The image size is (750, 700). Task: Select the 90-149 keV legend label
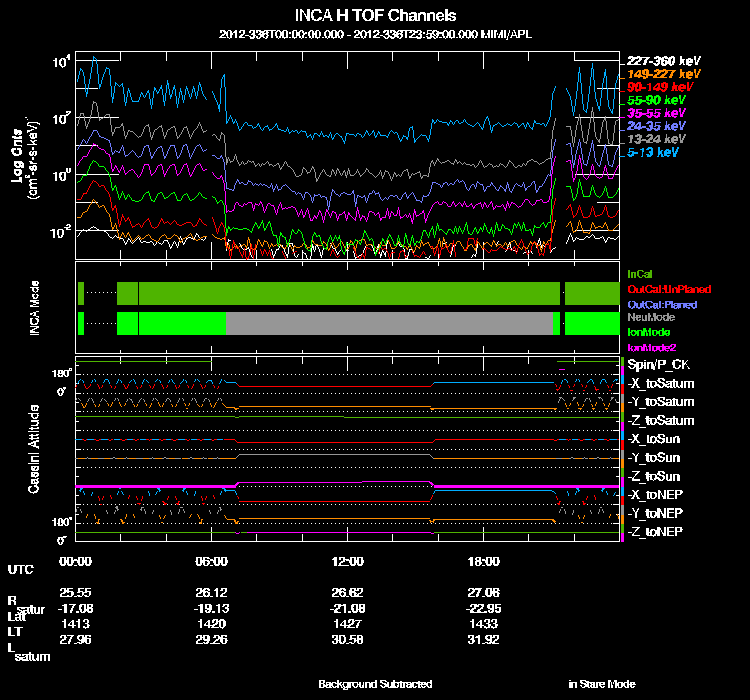(x=660, y=87)
